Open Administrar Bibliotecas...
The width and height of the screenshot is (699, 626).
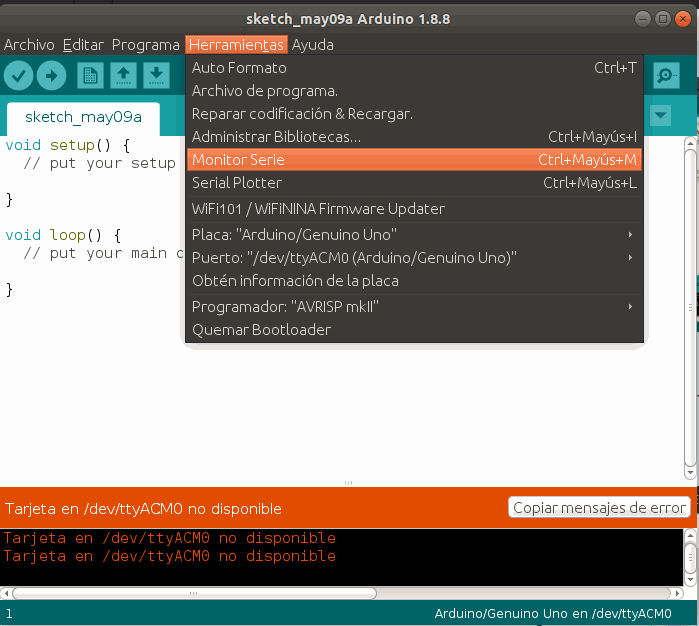(x=414, y=137)
